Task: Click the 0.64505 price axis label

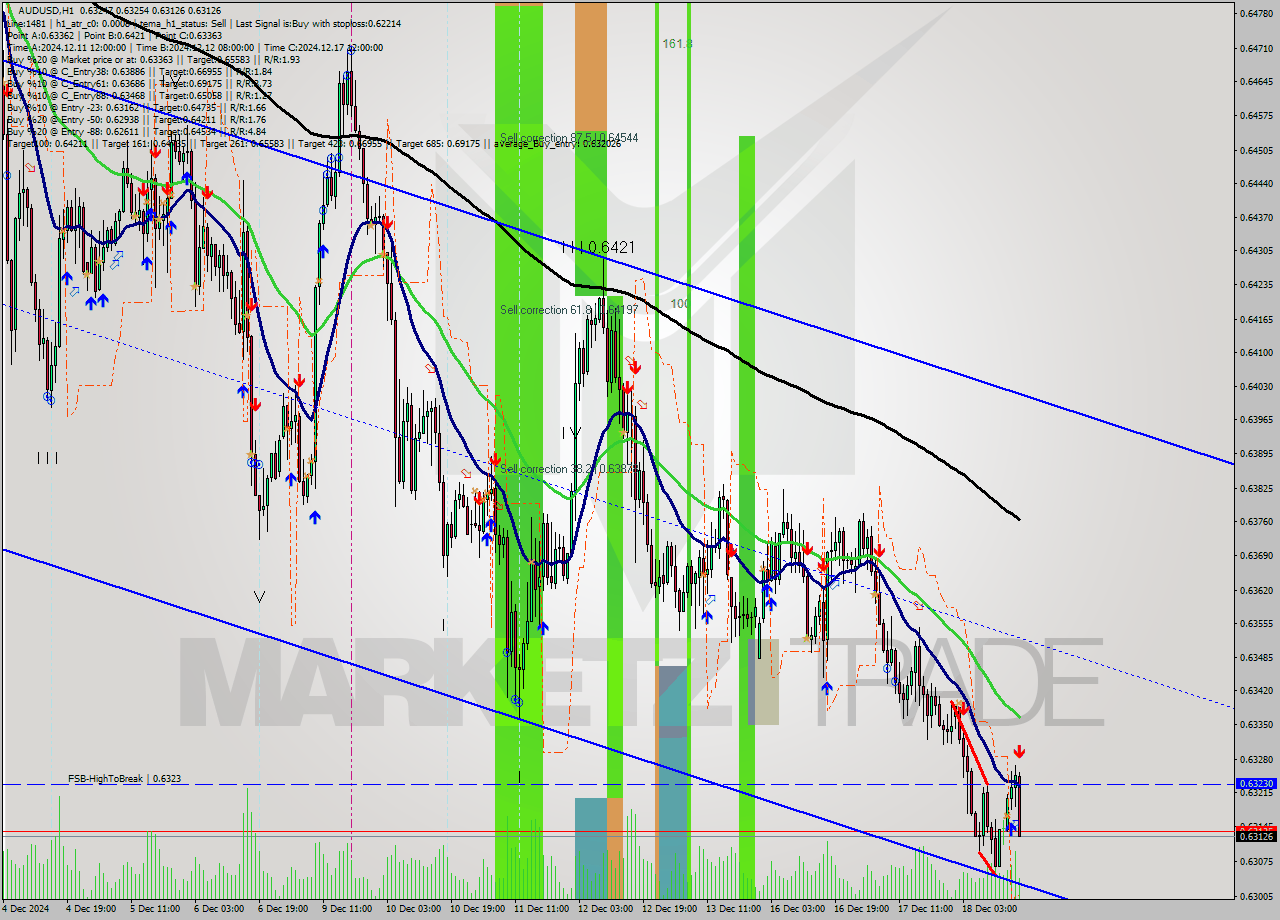Action: point(1257,151)
